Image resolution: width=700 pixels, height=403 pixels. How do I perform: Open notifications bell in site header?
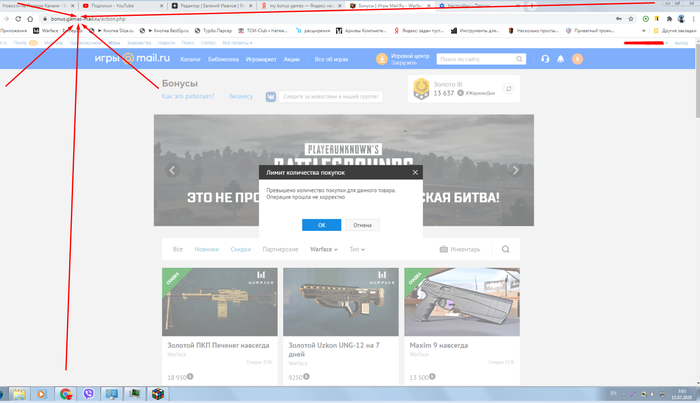pyautogui.click(x=561, y=59)
